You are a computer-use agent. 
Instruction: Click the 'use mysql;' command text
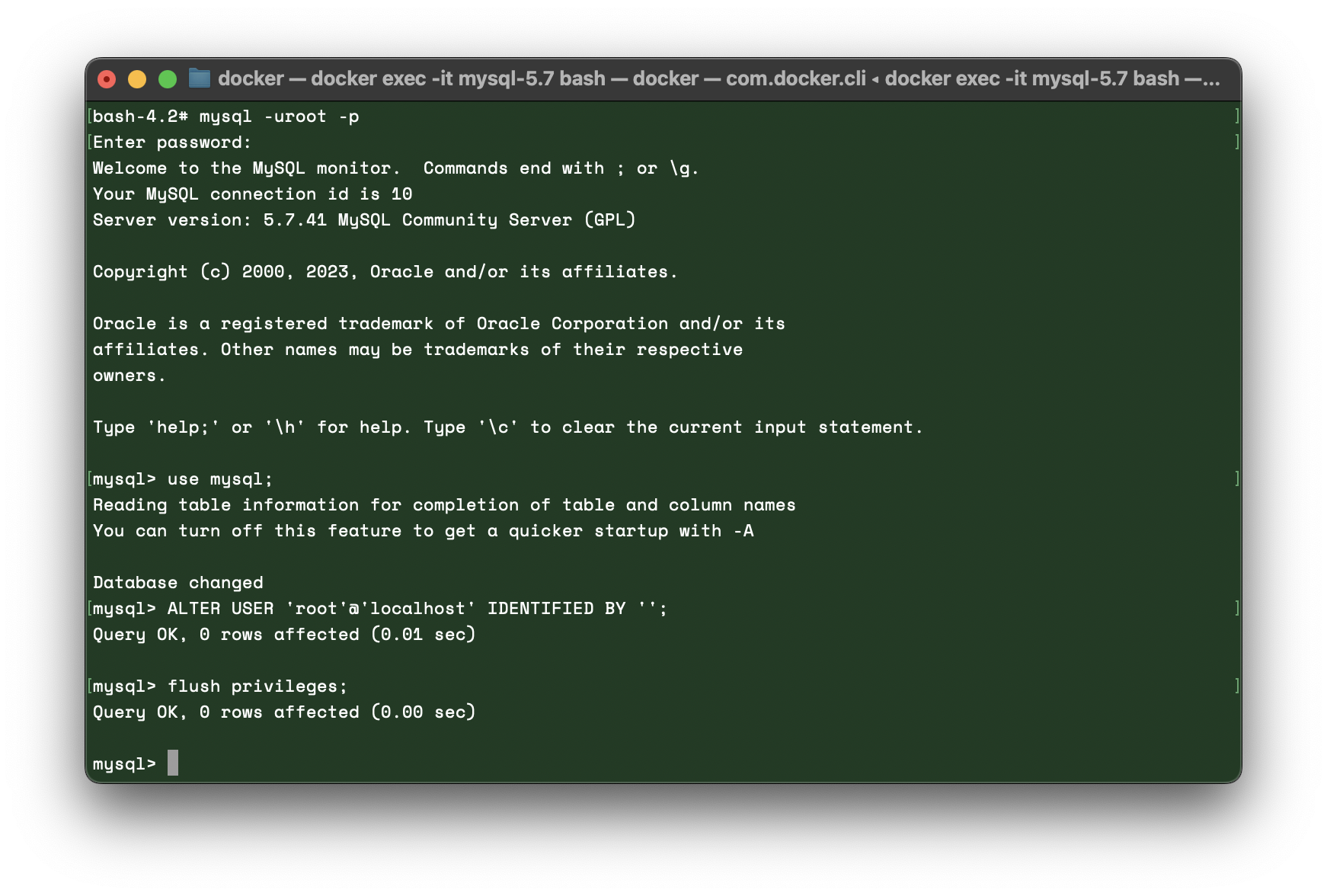(x=220, y=479)
